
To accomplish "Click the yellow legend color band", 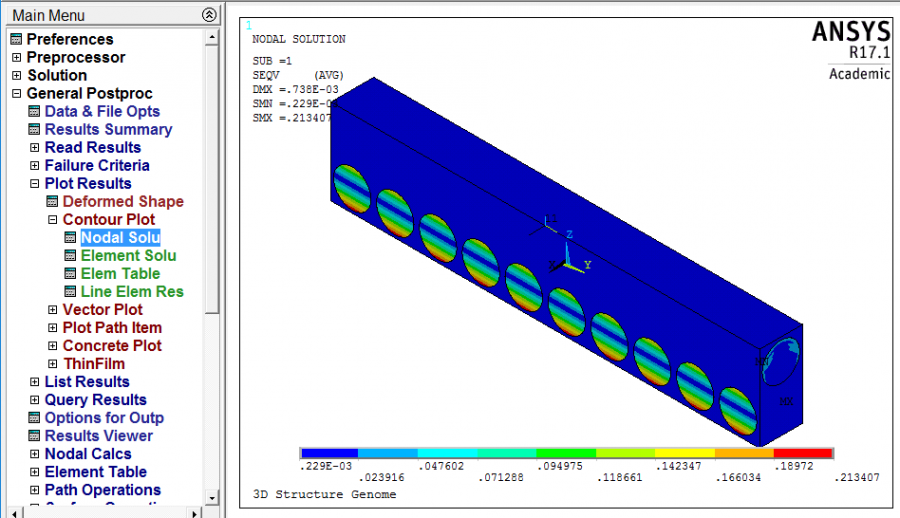I will click(684, 453).
